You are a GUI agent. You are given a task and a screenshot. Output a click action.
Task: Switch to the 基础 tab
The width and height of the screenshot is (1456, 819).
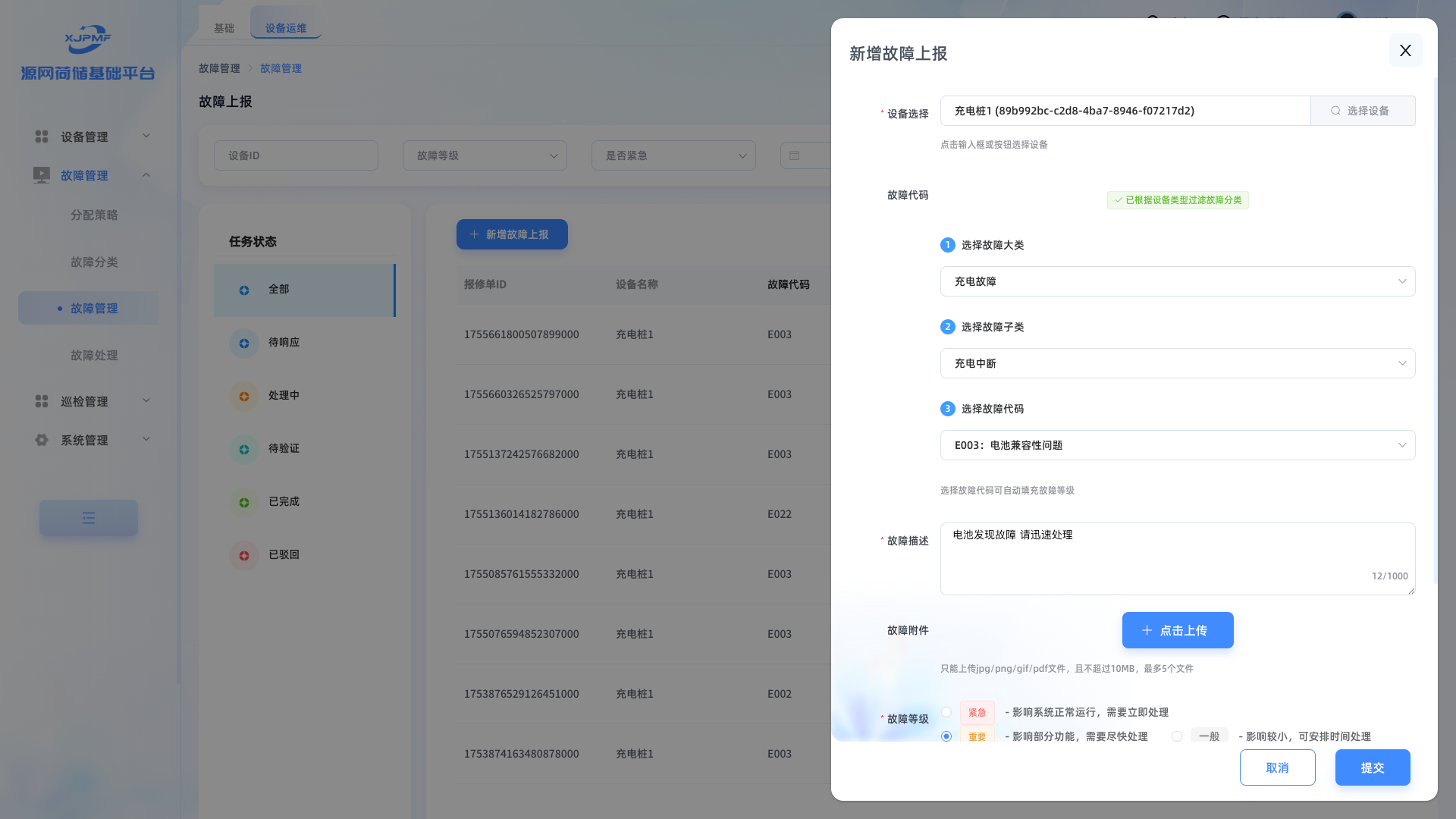pos(224,28)
